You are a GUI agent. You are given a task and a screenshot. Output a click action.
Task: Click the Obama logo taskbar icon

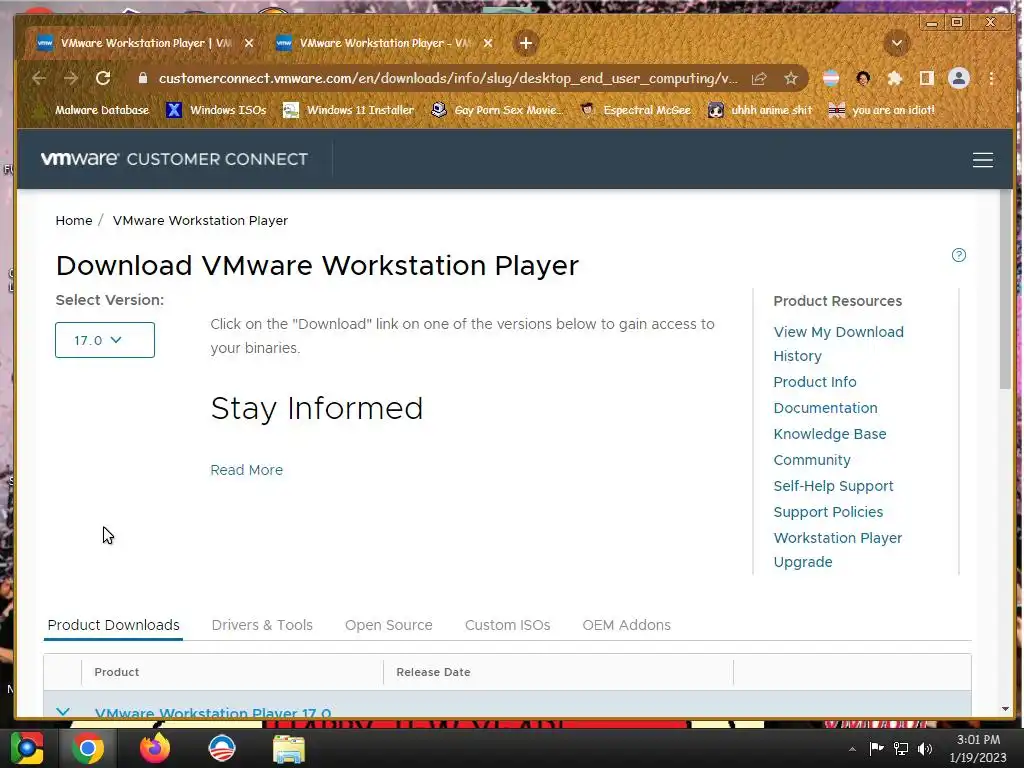[221, 748]
